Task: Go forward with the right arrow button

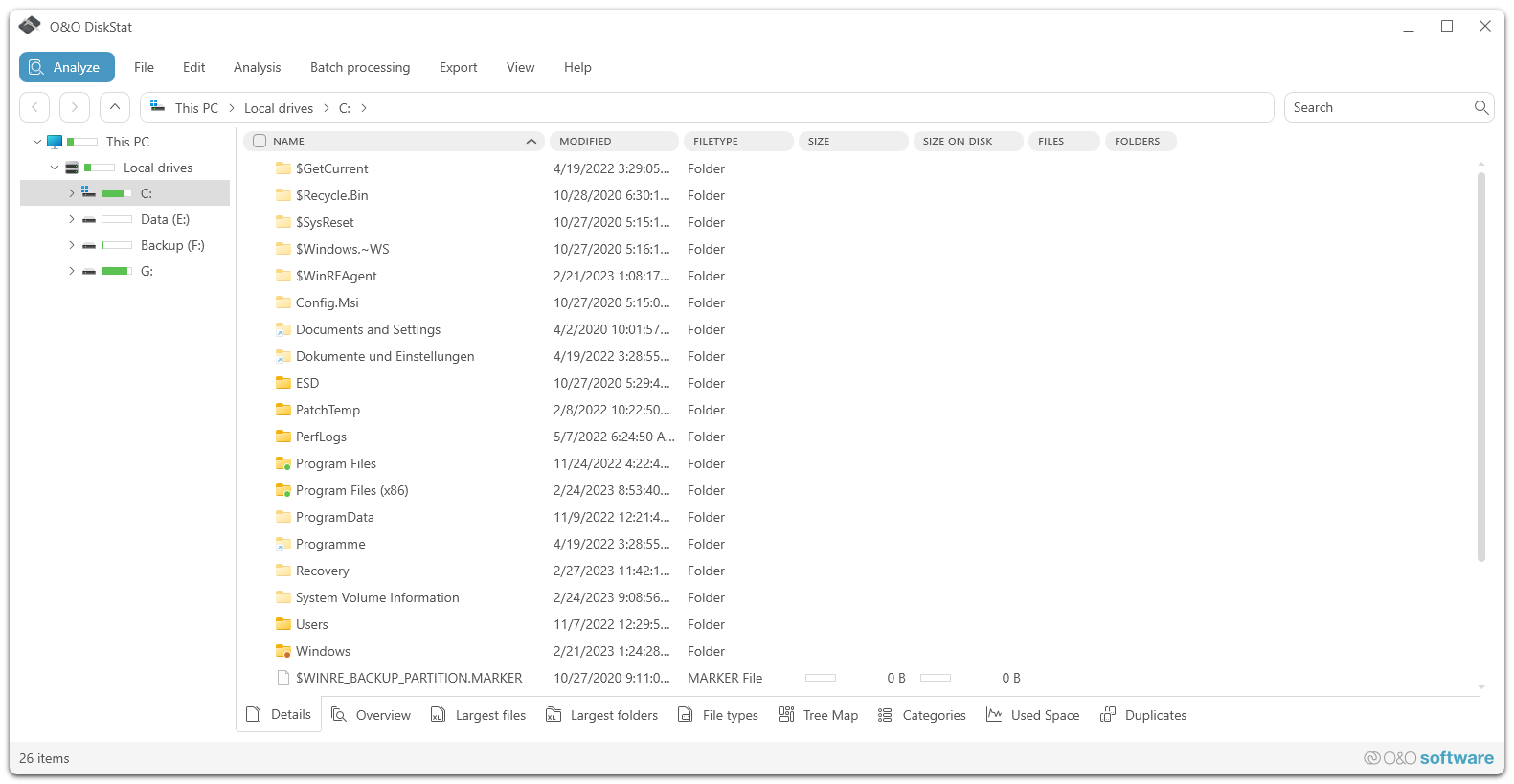Action: point(75,107)
